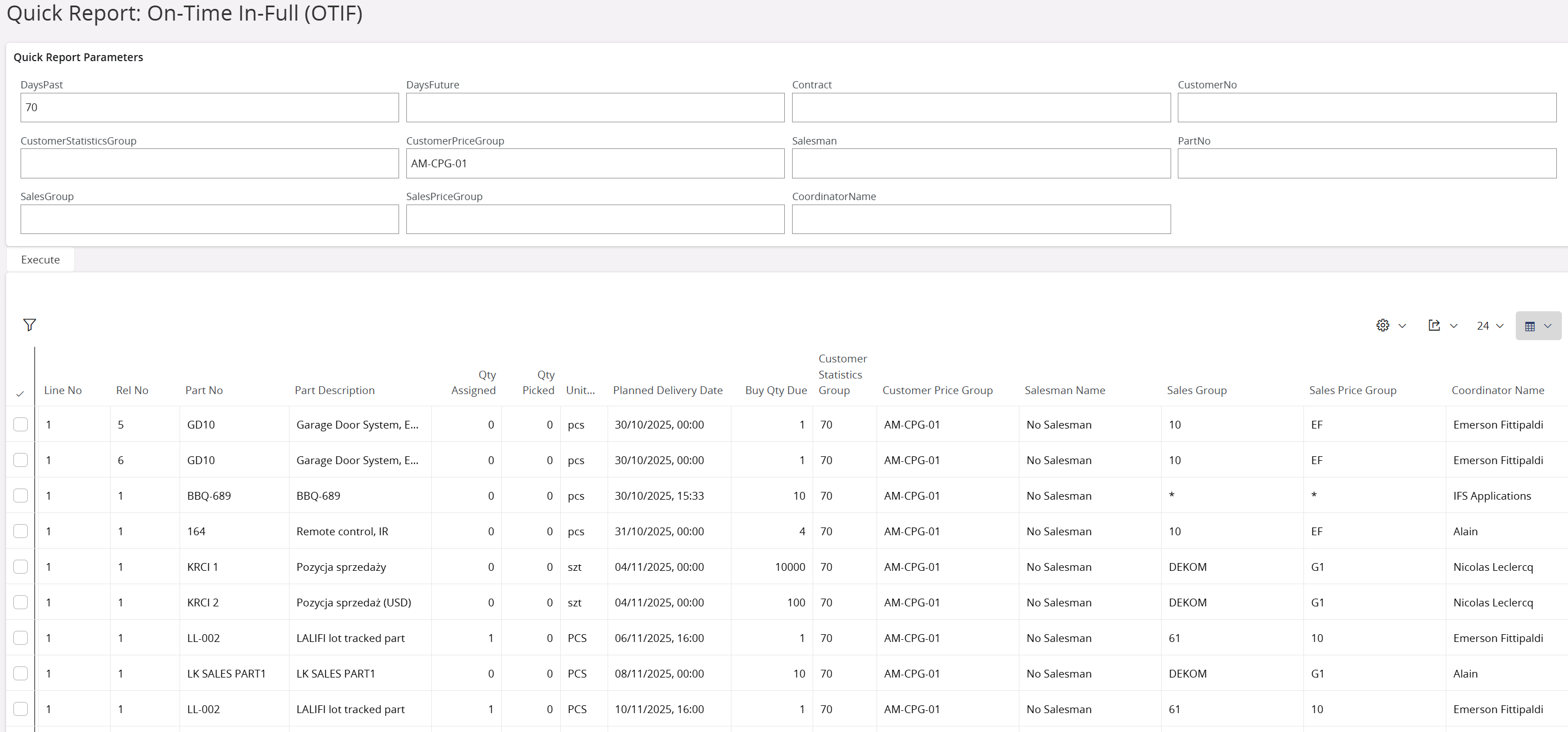Click the DaysPast field containing 70
This screenshot has height=732, width=1568.
[x=209, y=107]
